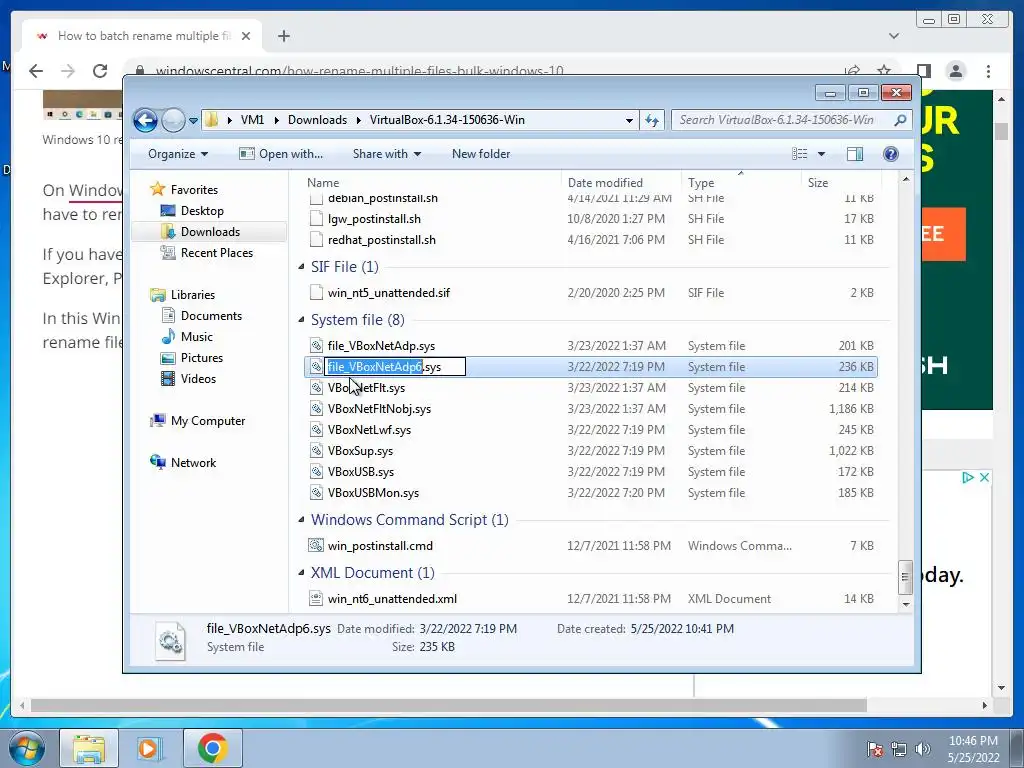Close the ad with X icon
Screen dimensions: 1024x768
tap(984, 477)
